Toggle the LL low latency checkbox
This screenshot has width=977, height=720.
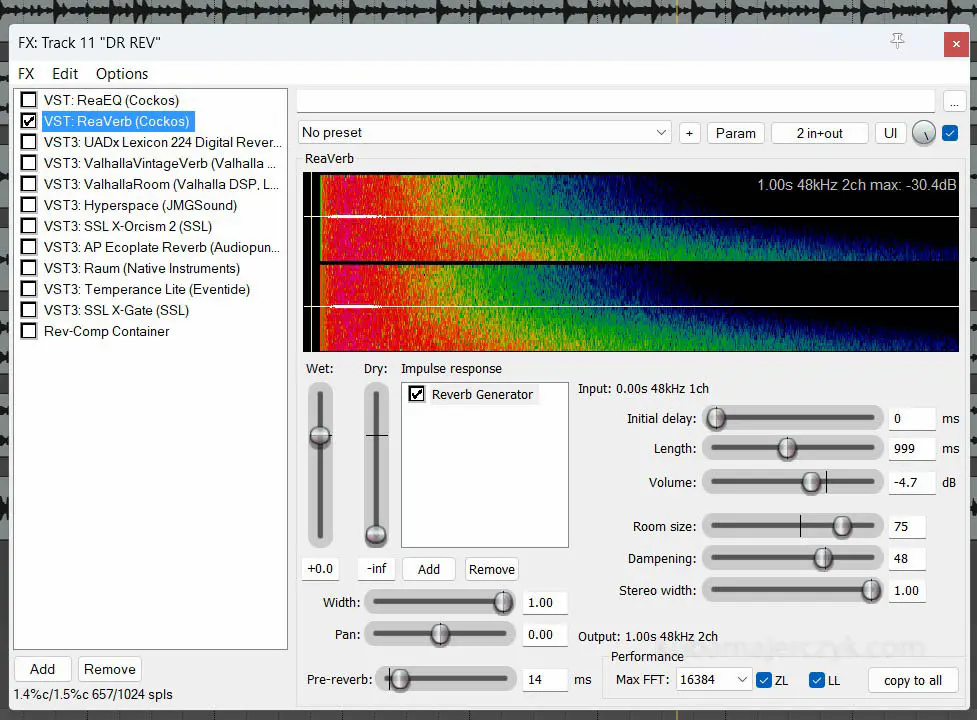(817, 680)
